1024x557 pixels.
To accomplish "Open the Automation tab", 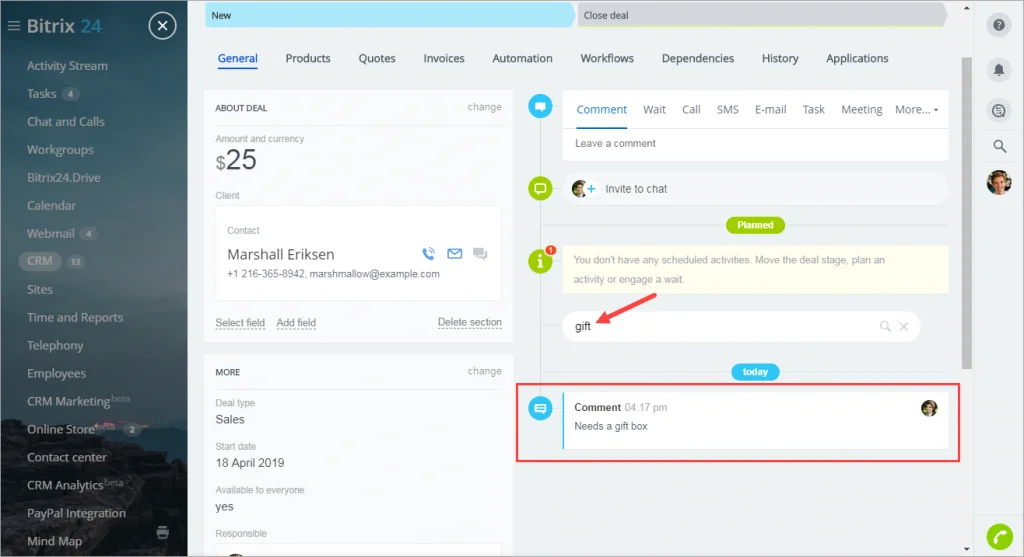I will click(522, 58).
